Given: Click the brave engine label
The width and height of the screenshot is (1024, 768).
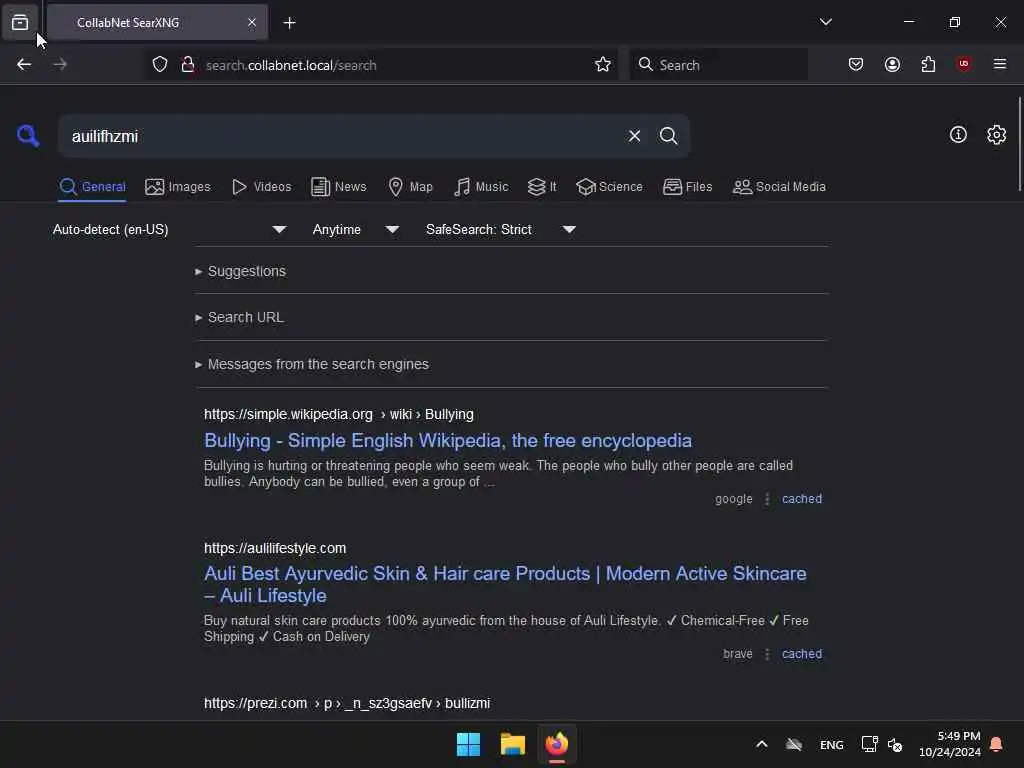Looking at the screenshot, I should (737, 654).
